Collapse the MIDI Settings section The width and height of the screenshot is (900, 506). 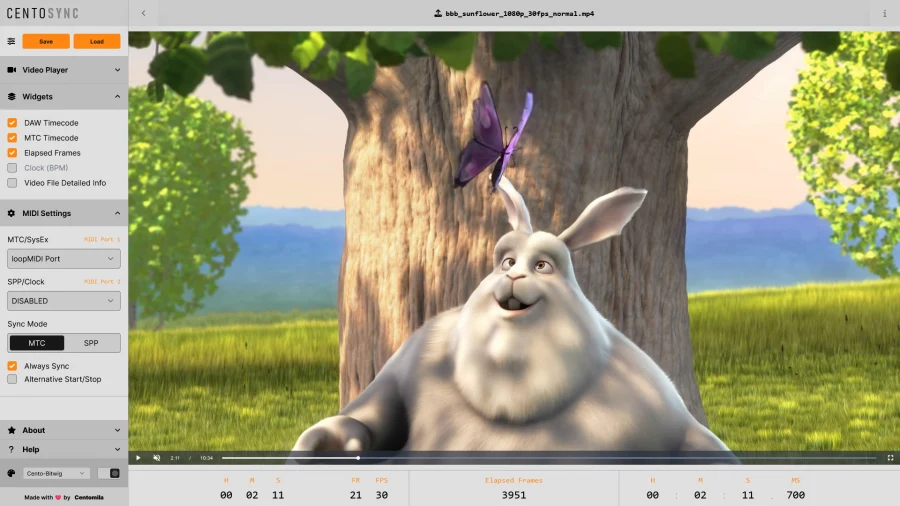[118, 213]
